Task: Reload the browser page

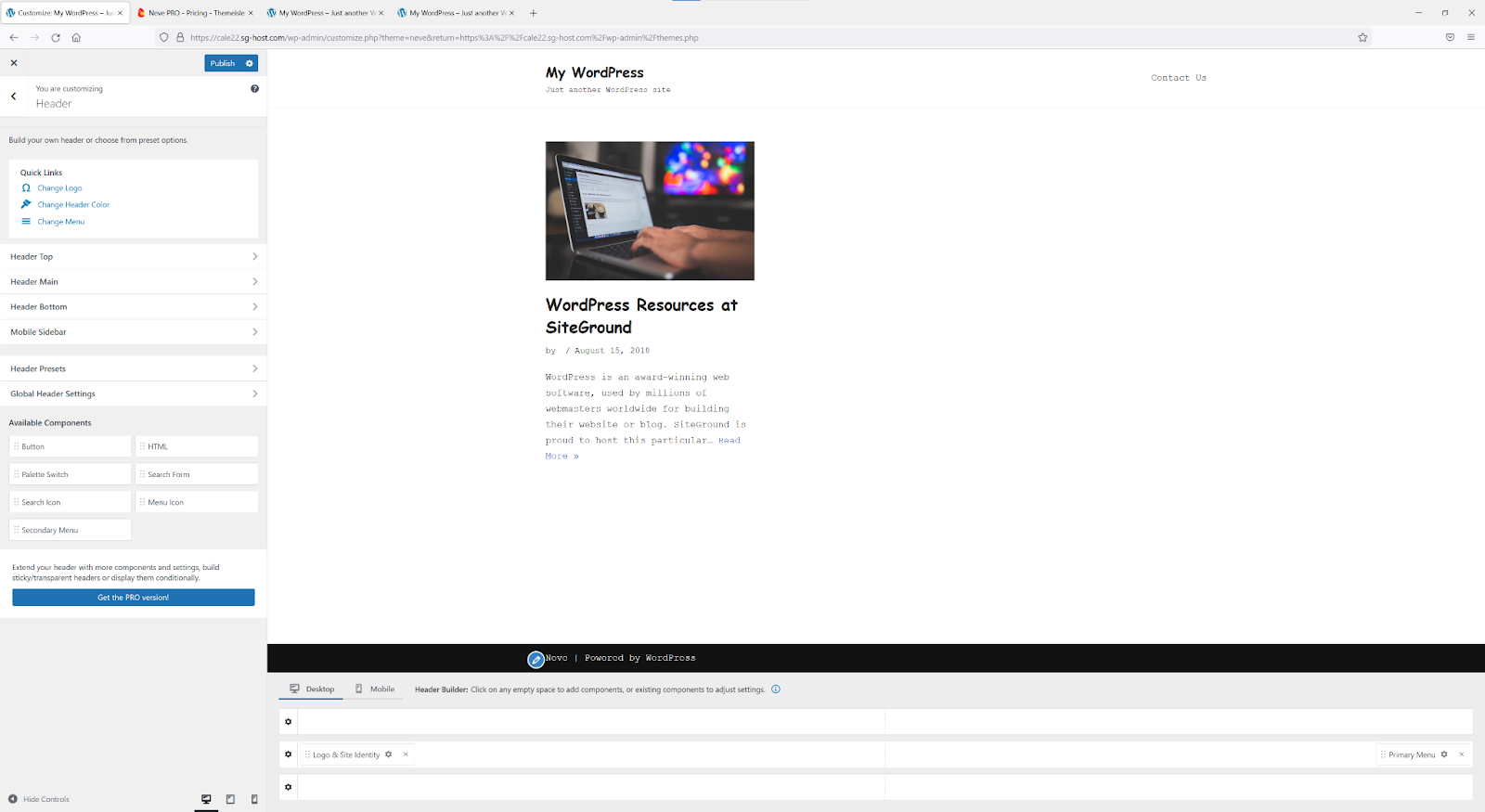Action: (56, 38)
